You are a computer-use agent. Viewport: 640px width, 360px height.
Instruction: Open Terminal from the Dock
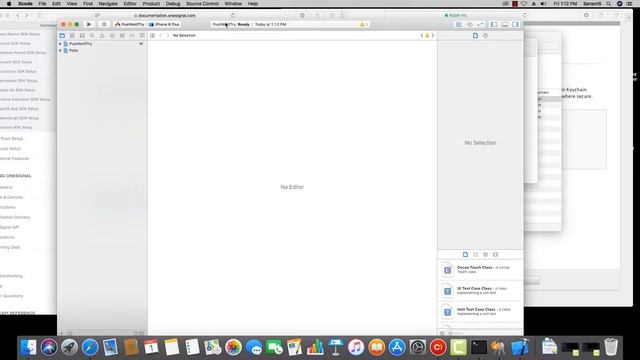[x=479, y=347]
